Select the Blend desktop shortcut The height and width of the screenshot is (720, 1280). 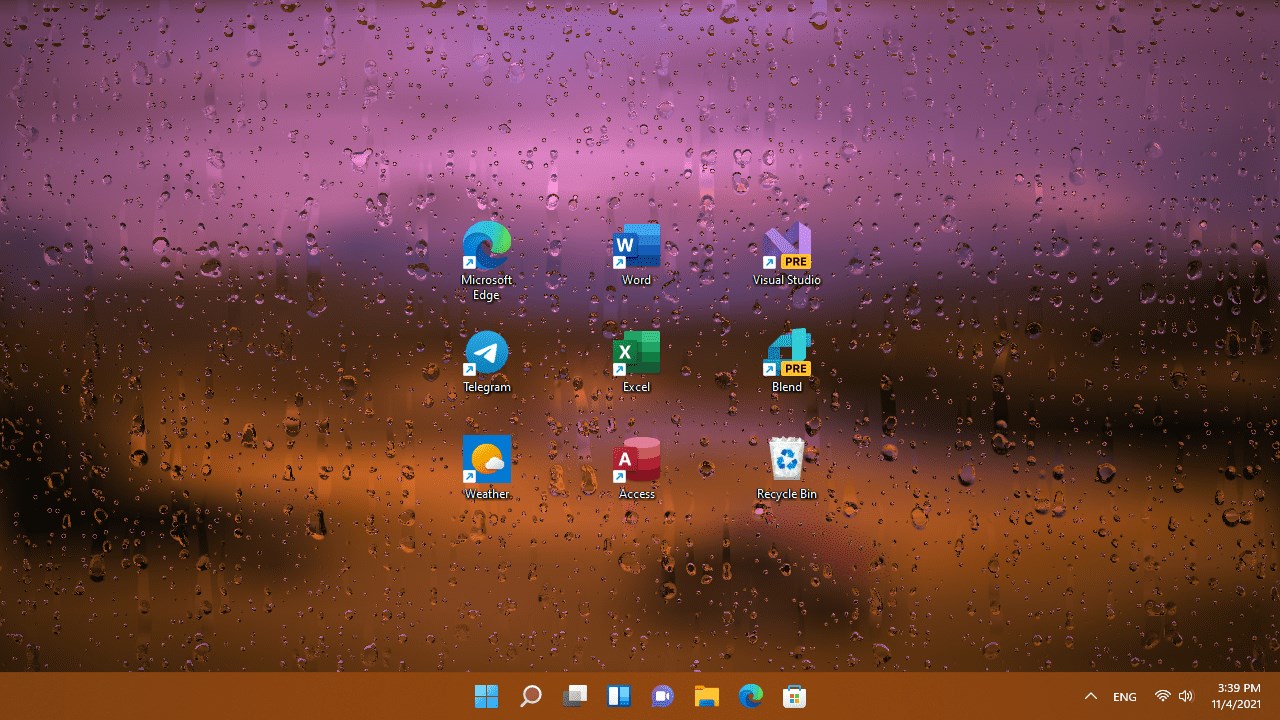(787, 361)
